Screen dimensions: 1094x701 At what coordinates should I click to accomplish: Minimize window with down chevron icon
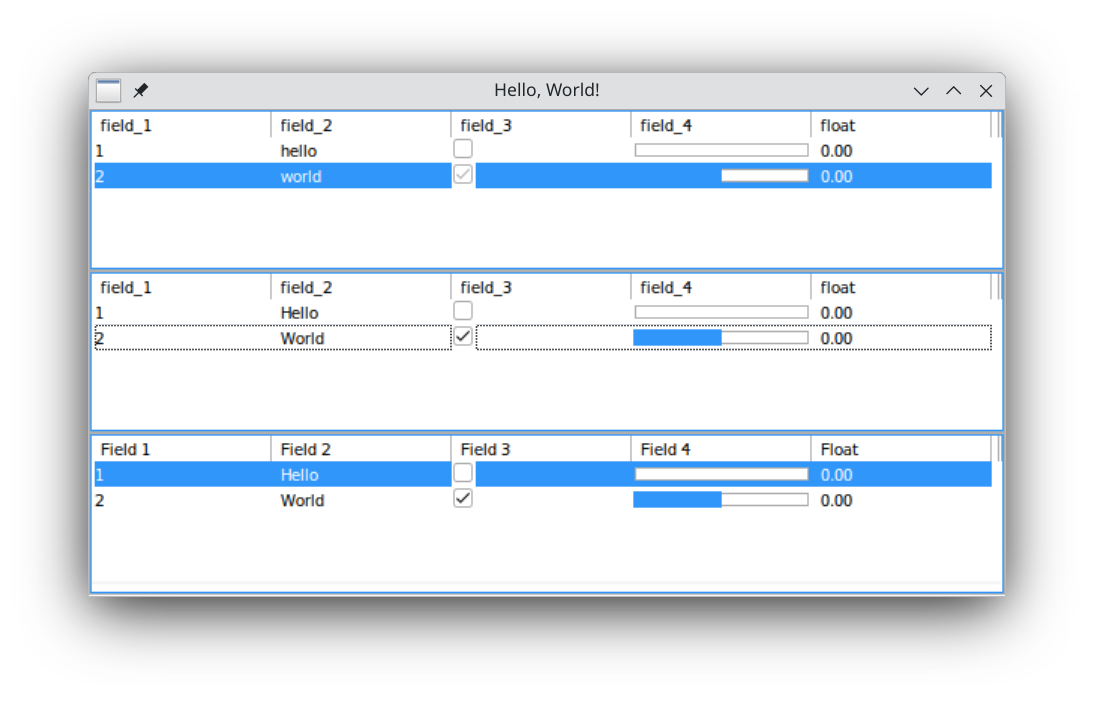pos(921,91)
